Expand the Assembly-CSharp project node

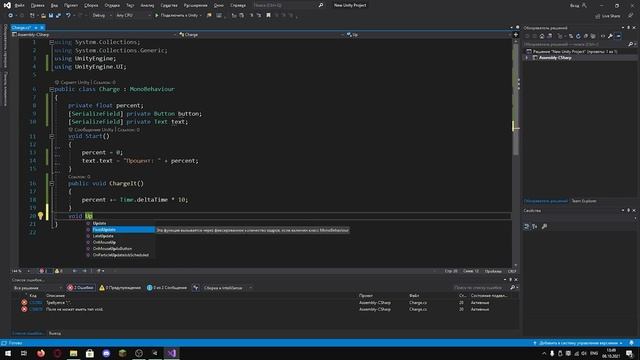click(527, 58)
